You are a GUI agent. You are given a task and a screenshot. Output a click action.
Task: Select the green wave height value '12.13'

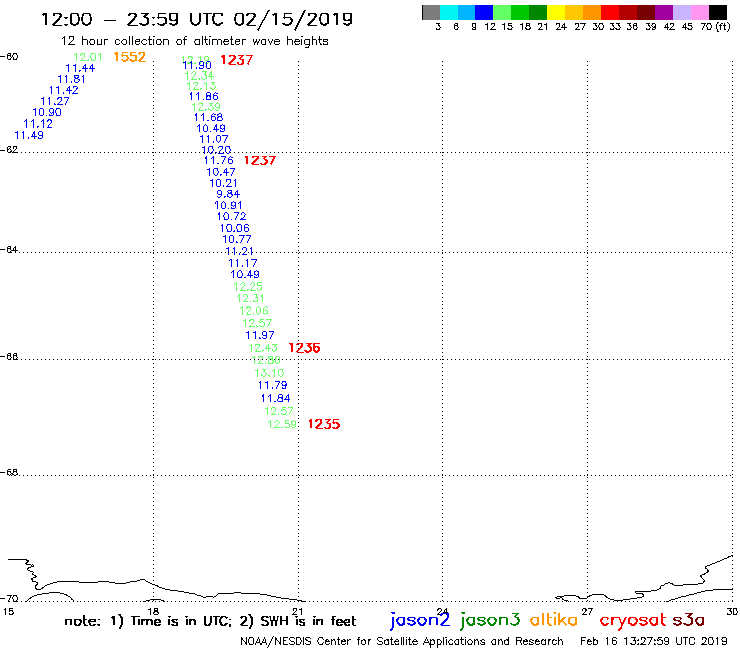click(202, 86)
